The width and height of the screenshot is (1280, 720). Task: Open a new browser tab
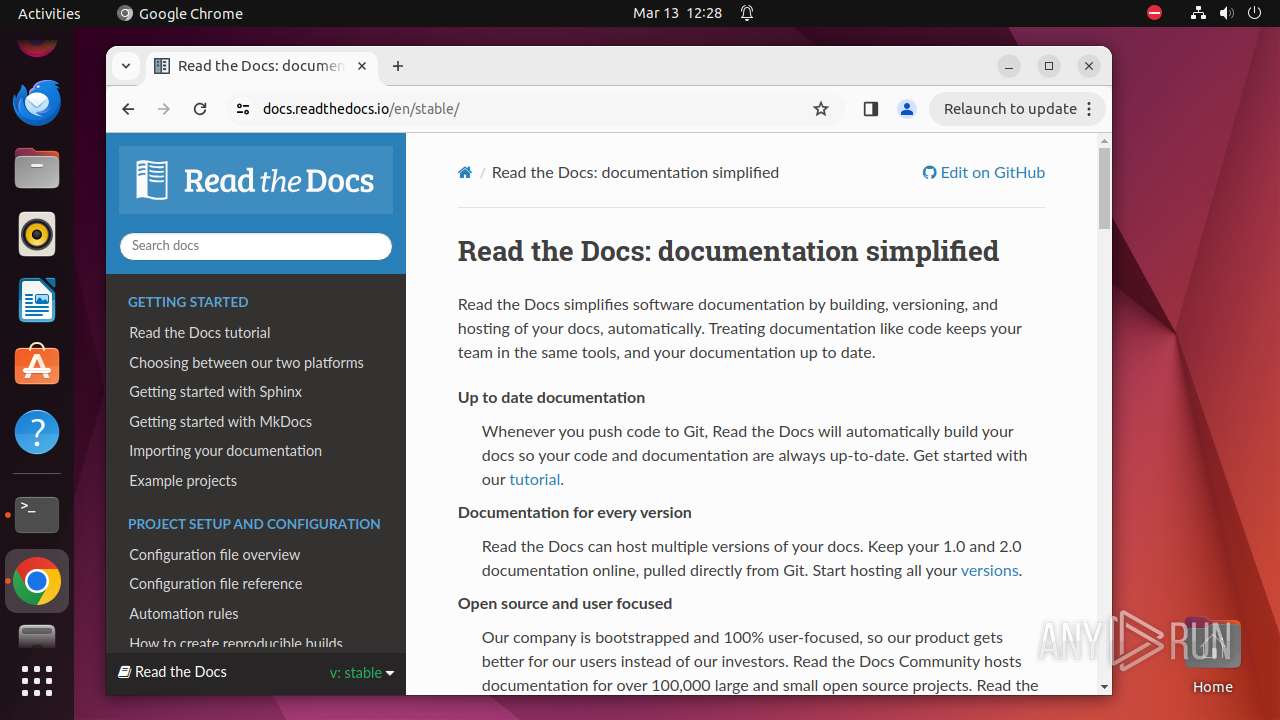click(398, 66)
